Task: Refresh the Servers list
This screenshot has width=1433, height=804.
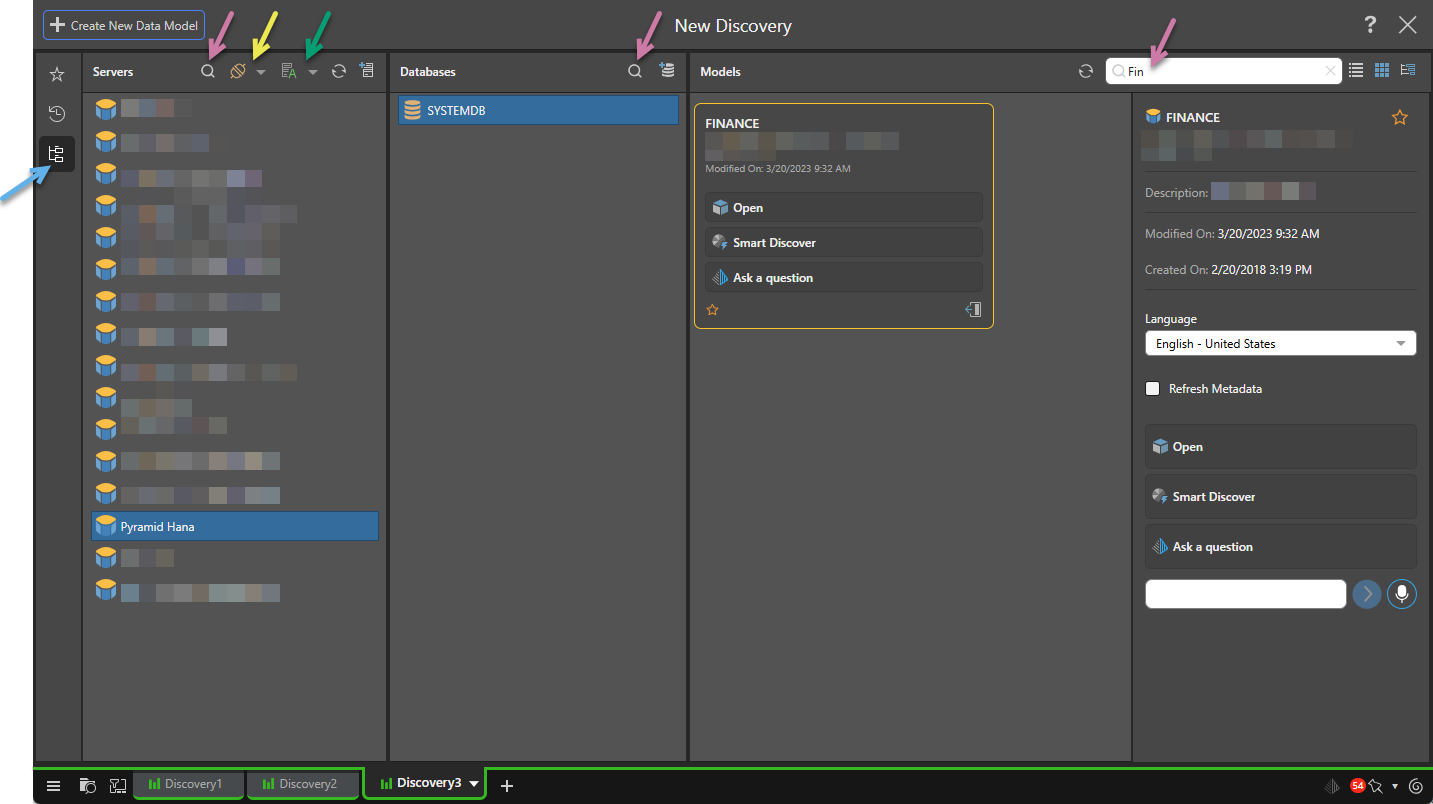Action: 339,72
